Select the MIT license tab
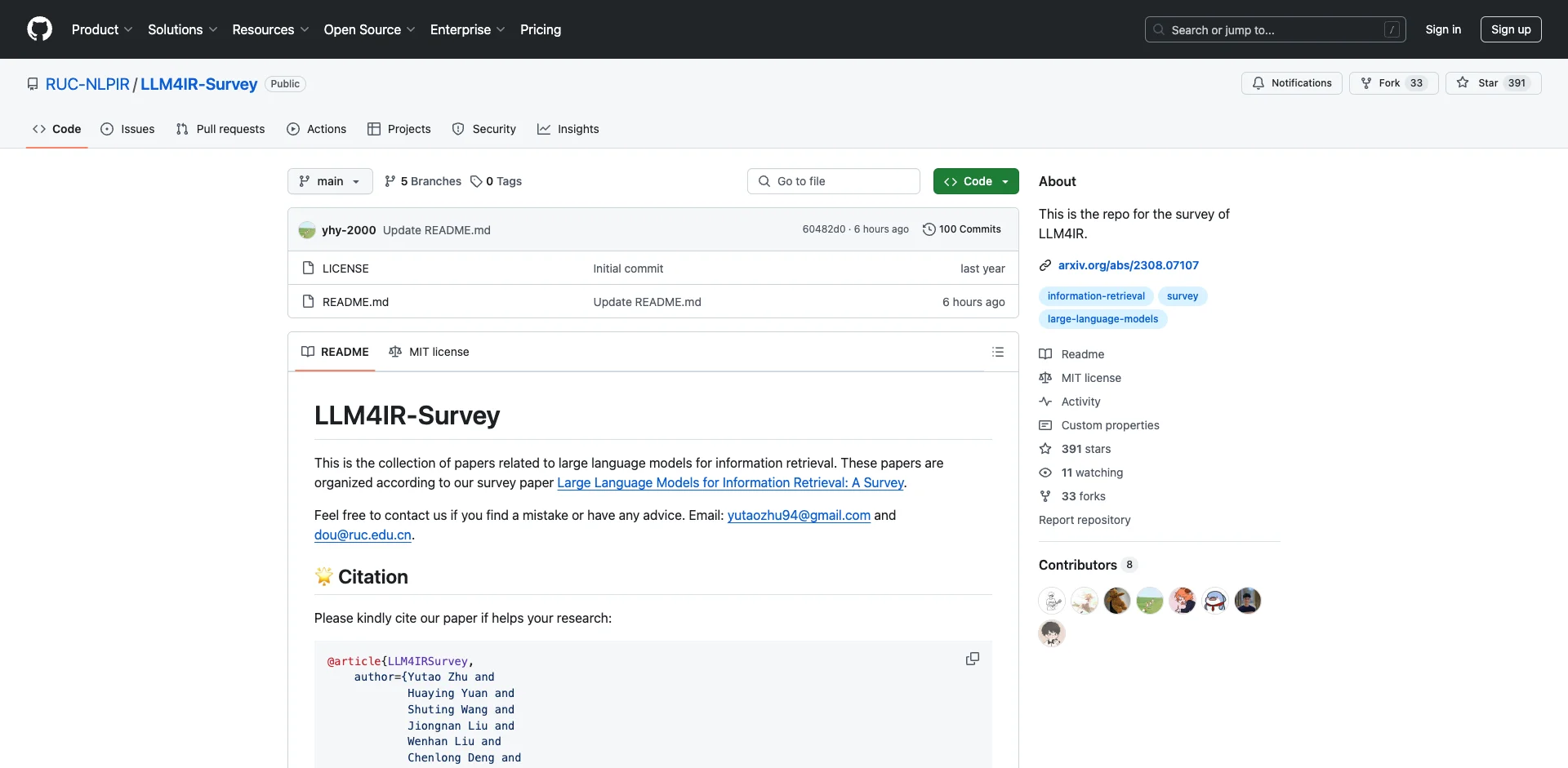 tap(429, 352)
